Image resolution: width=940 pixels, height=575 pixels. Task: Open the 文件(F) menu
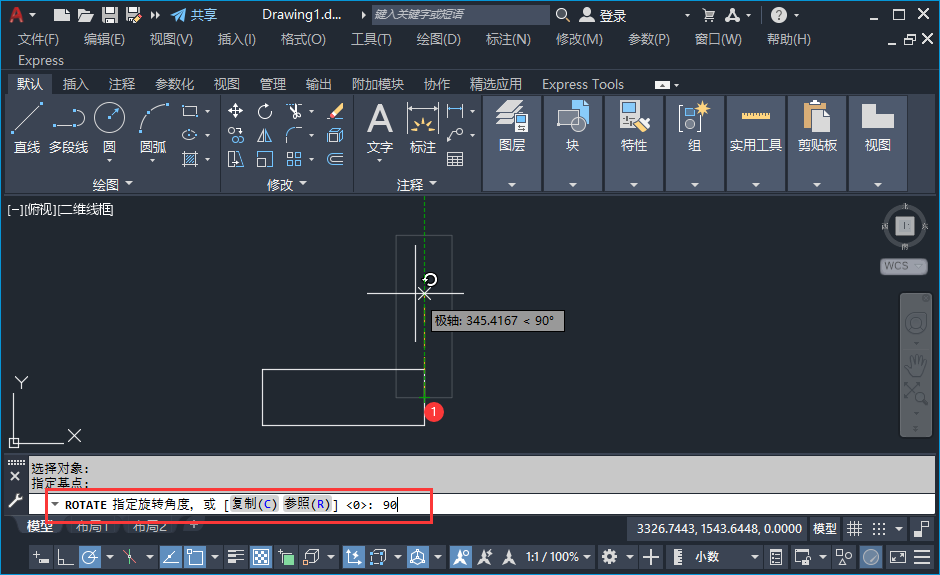coord(38,40)
